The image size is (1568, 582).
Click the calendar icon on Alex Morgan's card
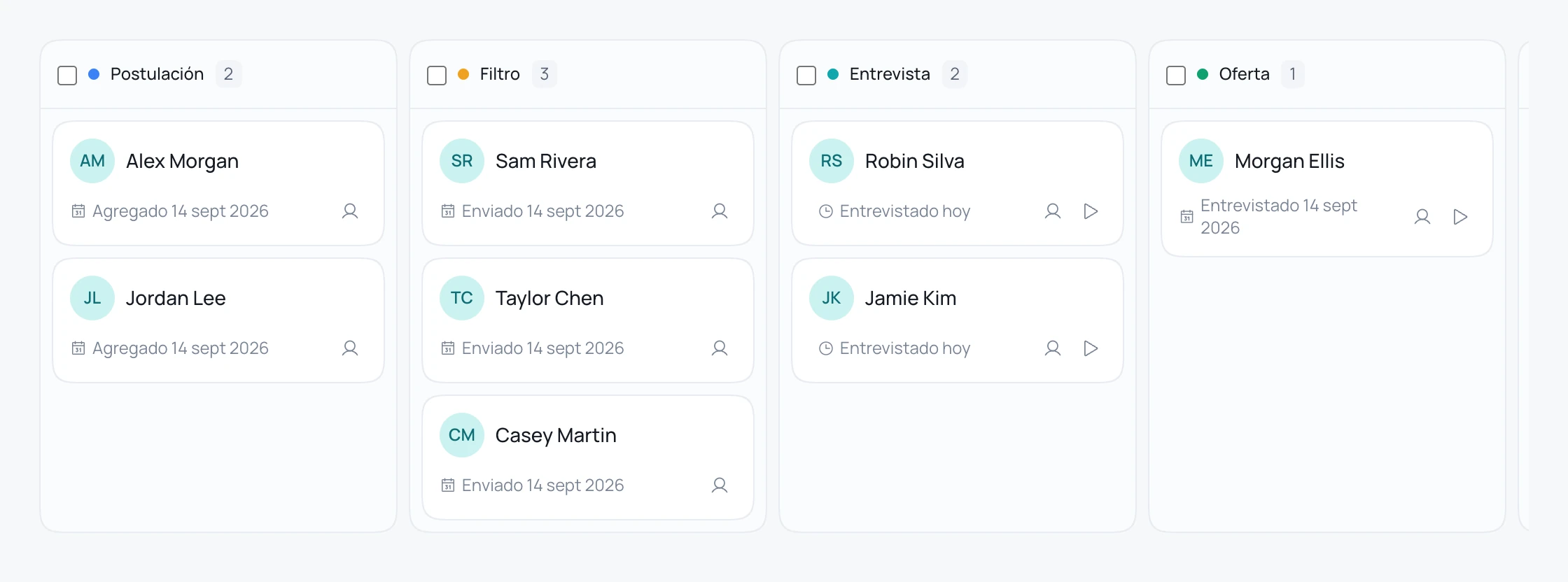(x=78, y=211)
